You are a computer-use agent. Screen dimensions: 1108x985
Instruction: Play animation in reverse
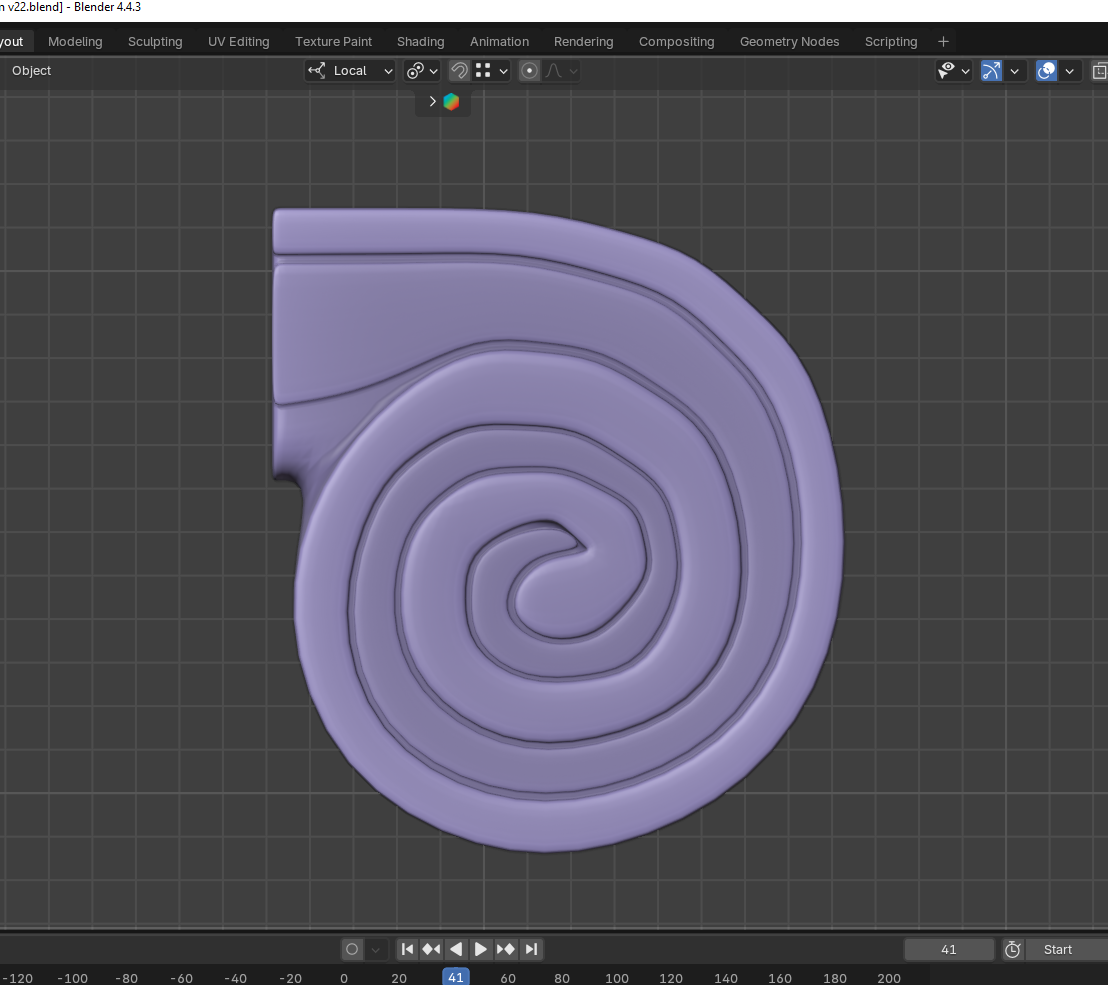456,949
